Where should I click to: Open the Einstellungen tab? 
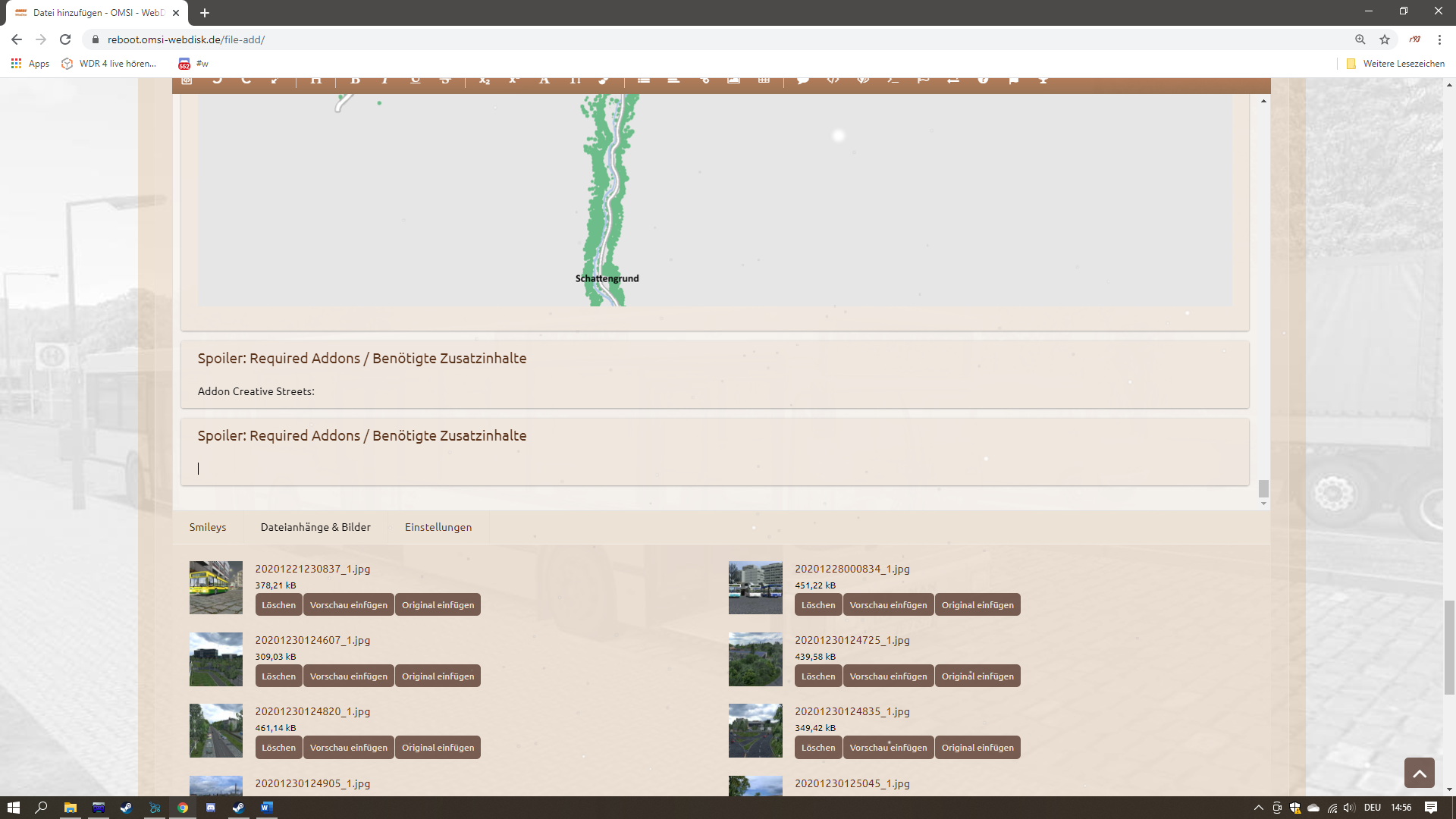point(438,527)
